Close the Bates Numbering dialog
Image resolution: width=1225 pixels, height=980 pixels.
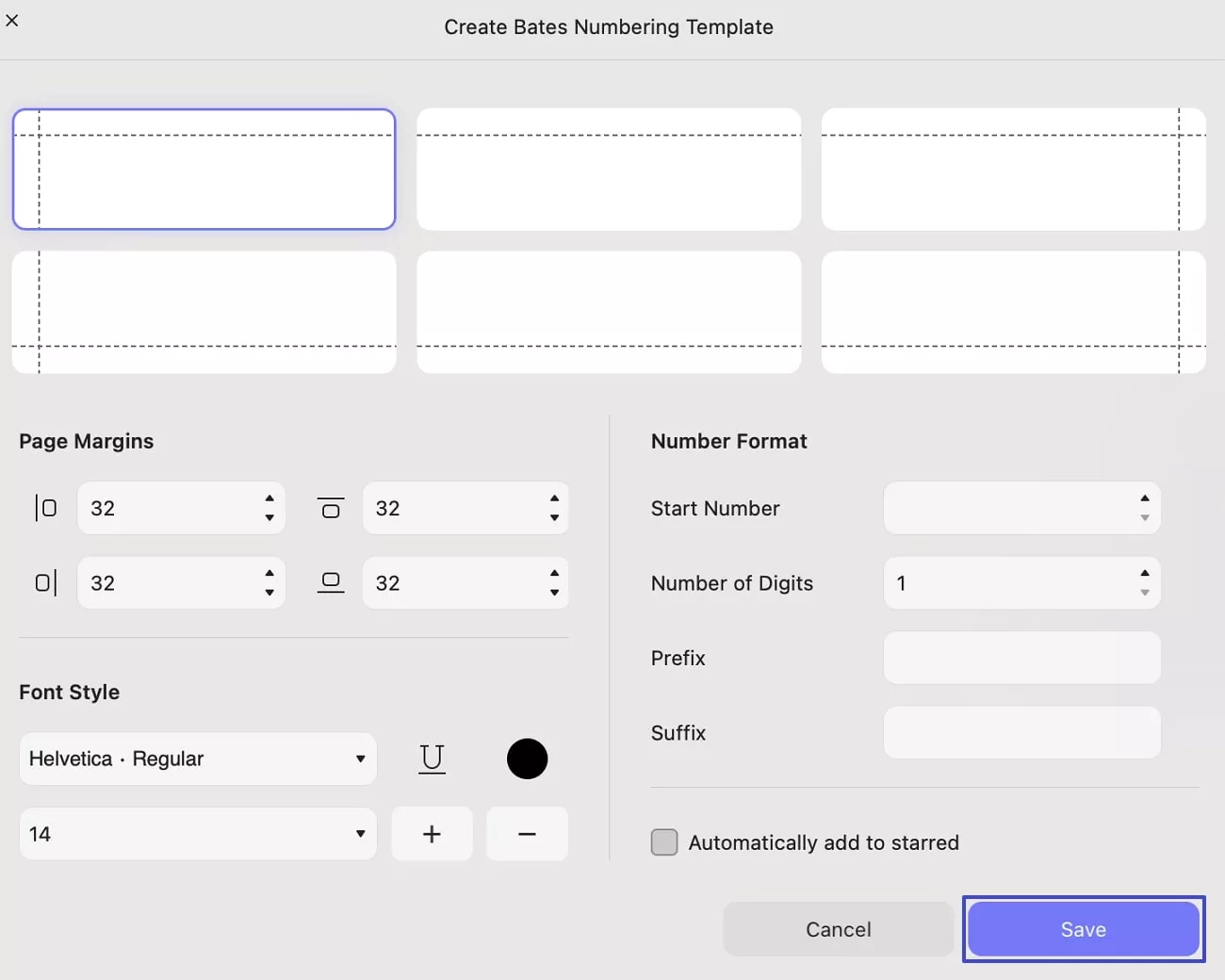click(12, 20)
